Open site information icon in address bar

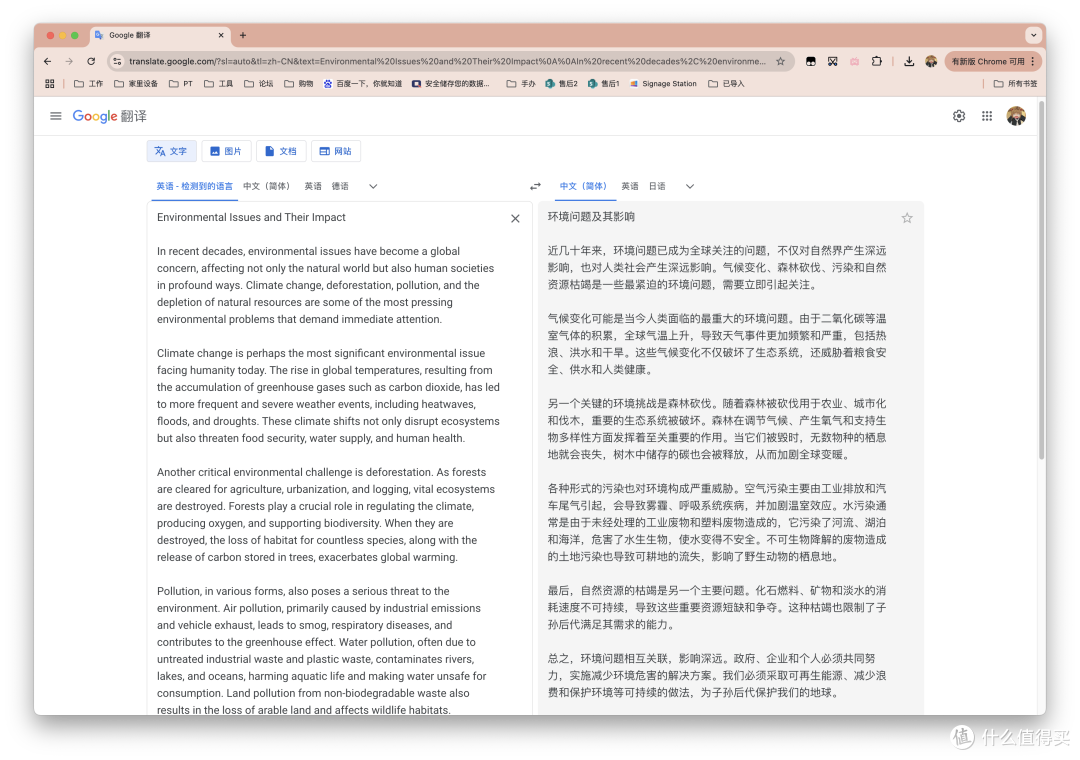pyautogui.click(x=117, y=61)
